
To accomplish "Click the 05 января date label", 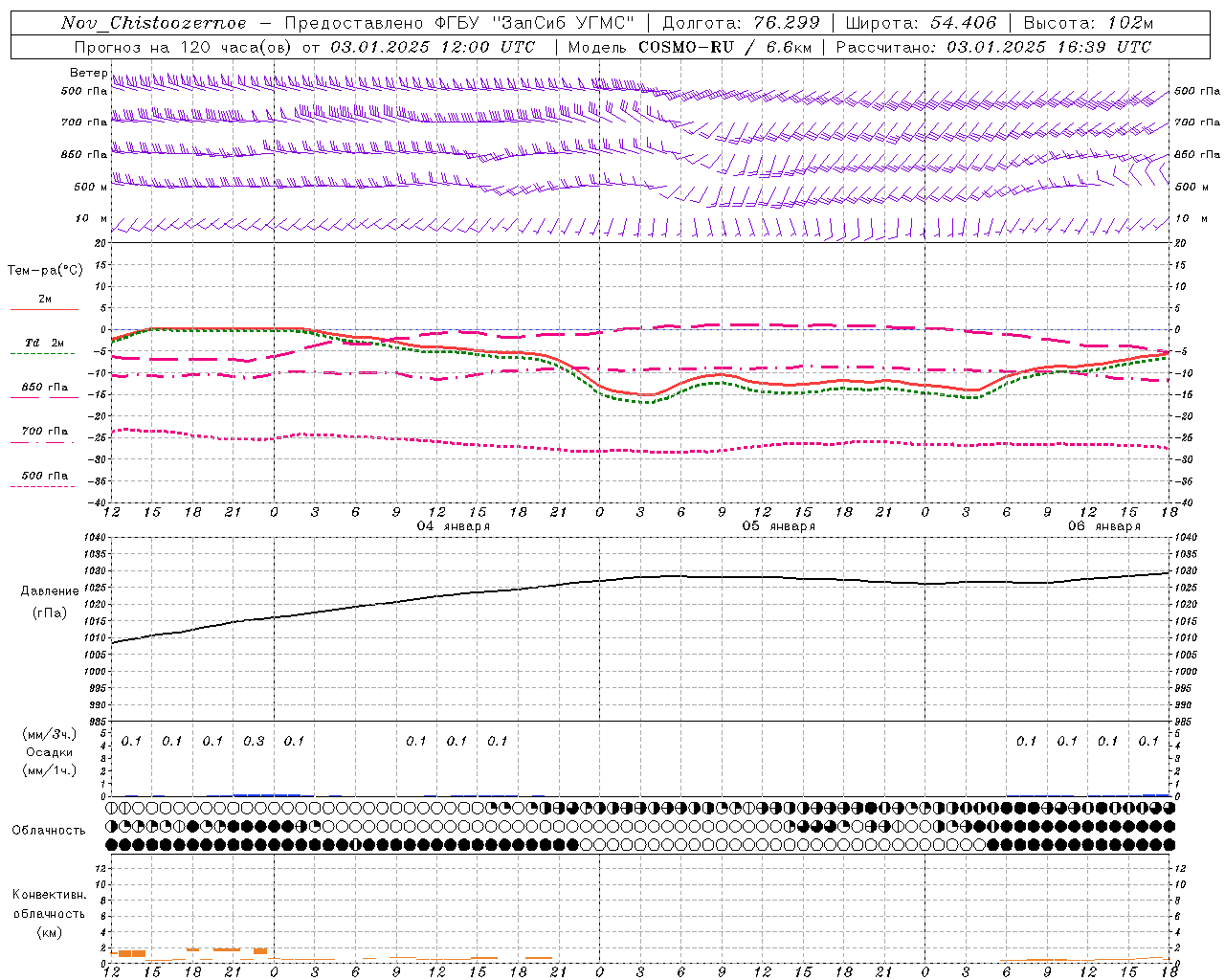I will tap(779, 526).
